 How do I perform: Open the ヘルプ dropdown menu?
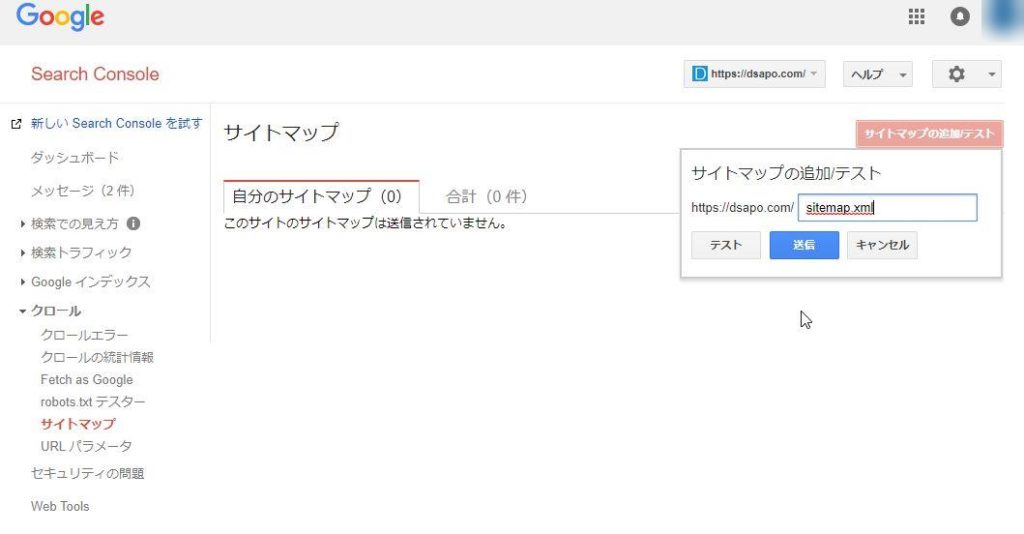point(878,74)
